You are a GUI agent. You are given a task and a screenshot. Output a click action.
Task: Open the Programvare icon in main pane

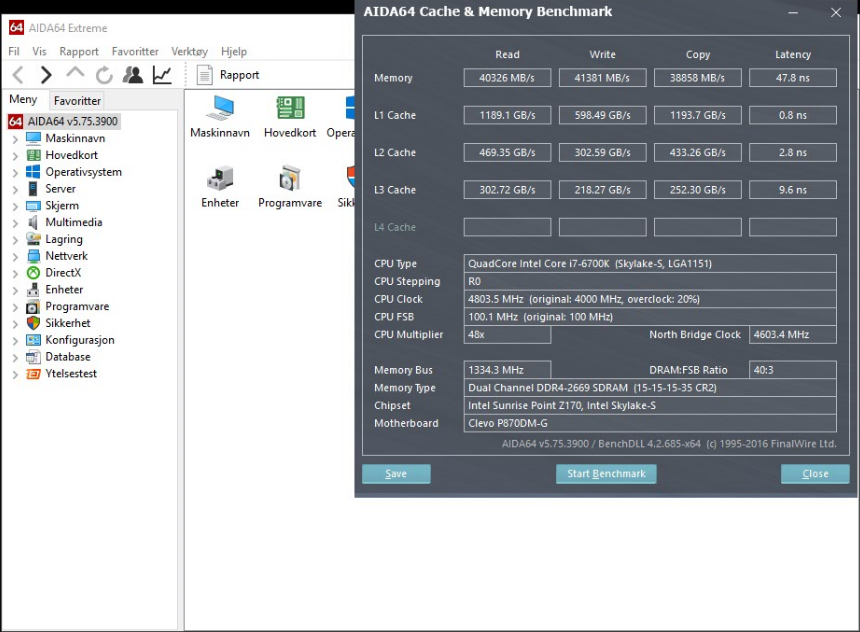tap(290, 187)
